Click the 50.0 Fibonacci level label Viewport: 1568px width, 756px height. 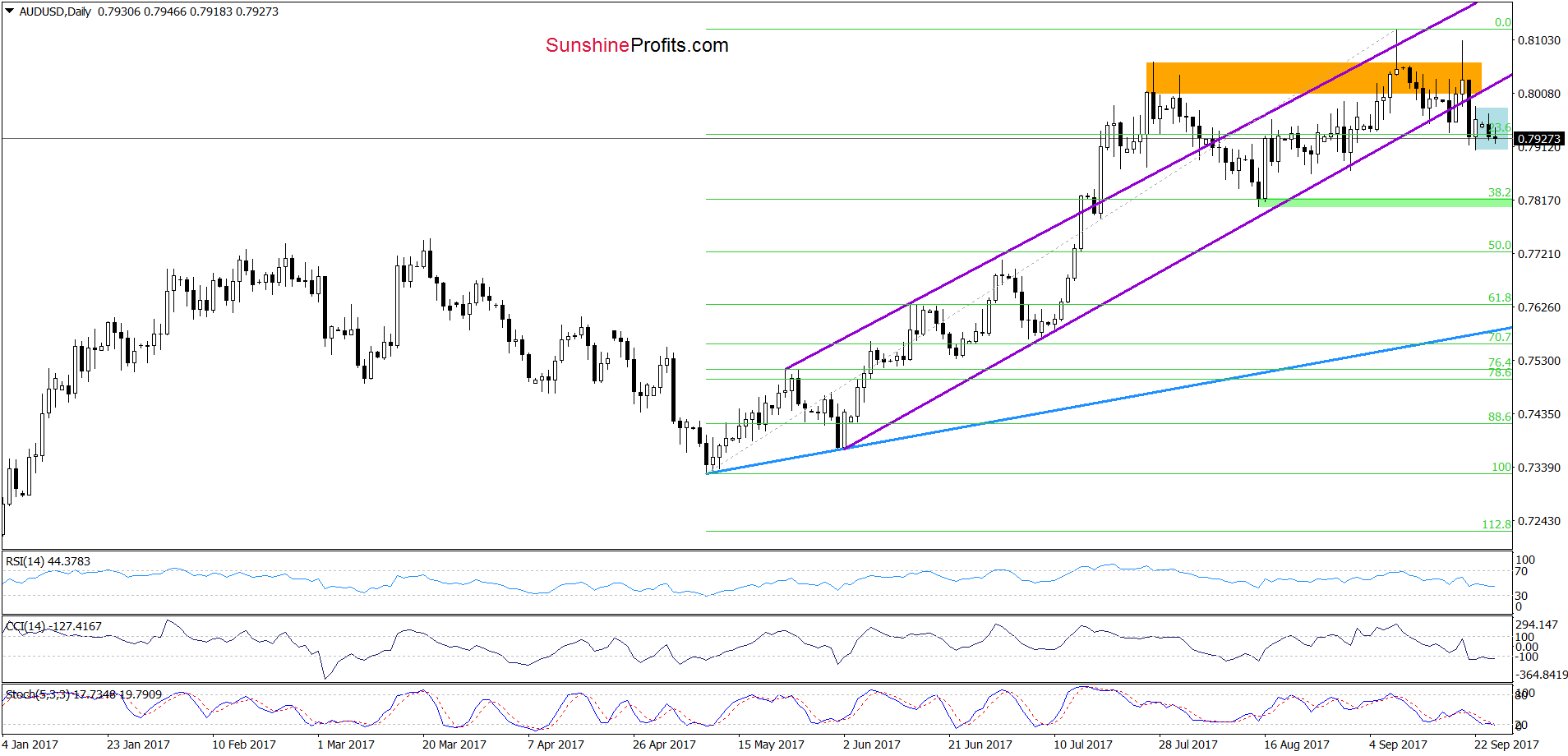pos(1499,245)
